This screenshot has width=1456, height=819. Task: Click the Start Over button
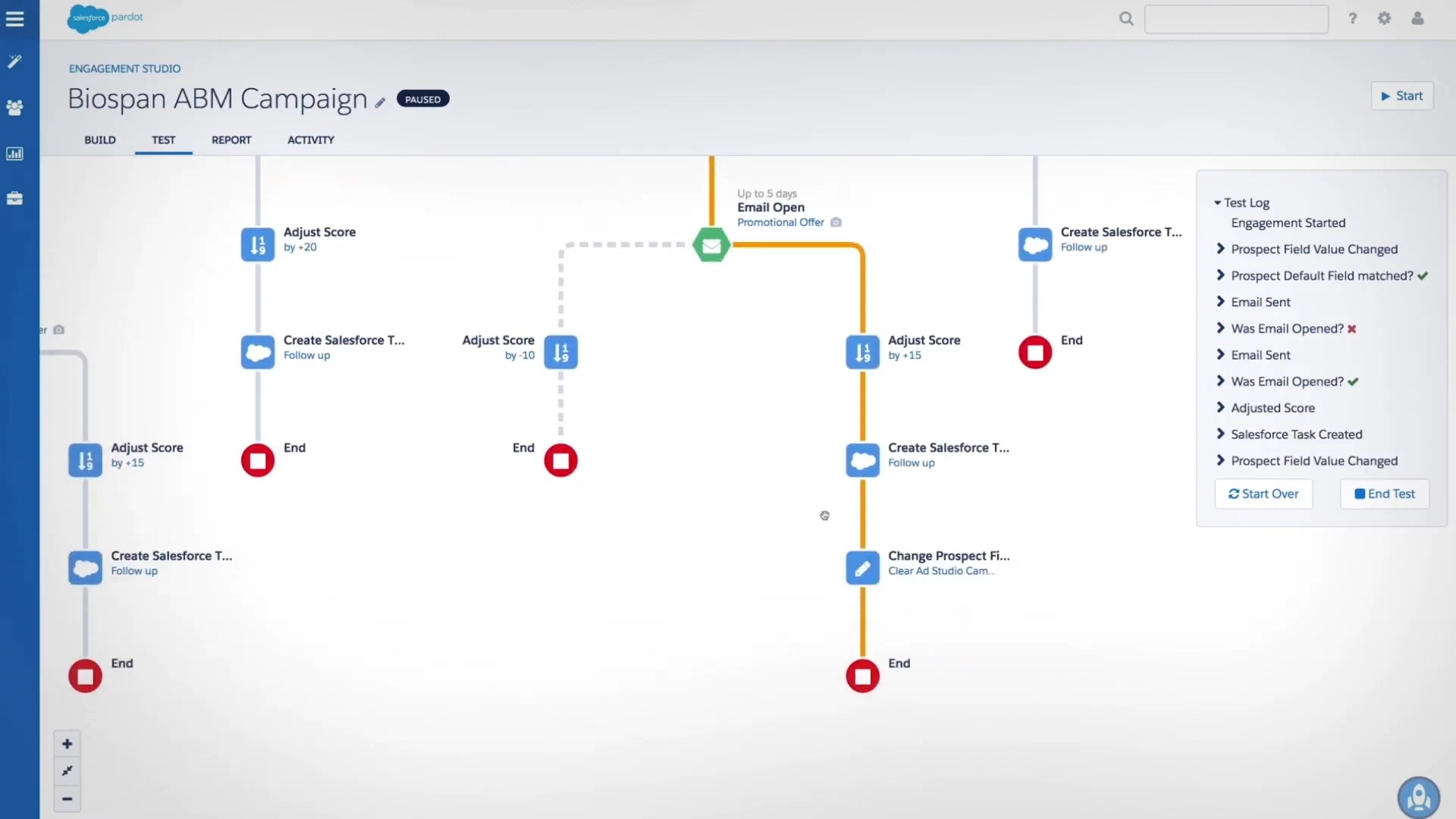(x=1263, y=494)
